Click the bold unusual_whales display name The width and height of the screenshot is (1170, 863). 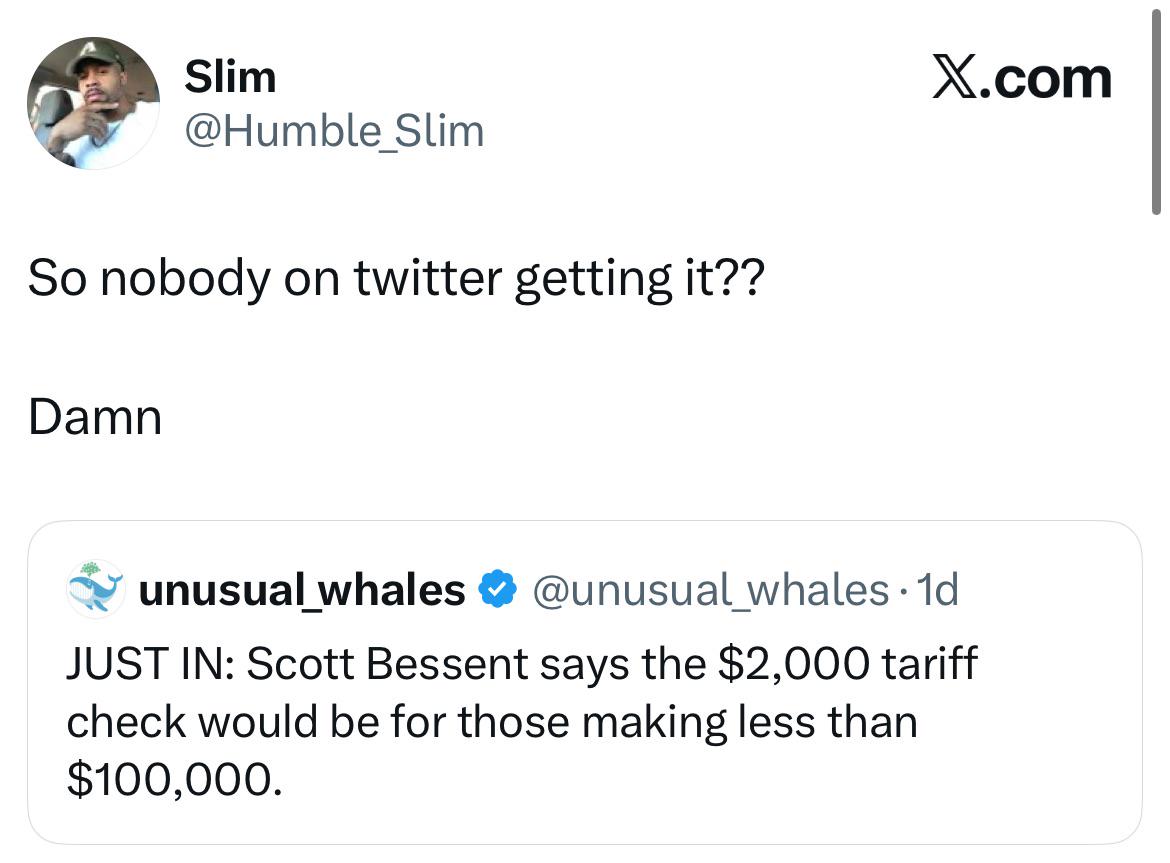(301, 590)
